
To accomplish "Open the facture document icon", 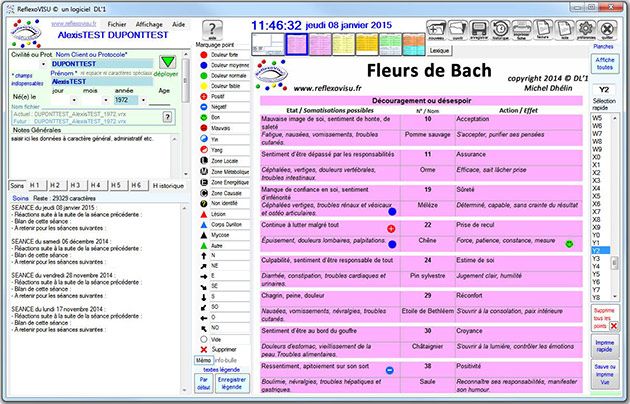I will [x=543, y=30].
